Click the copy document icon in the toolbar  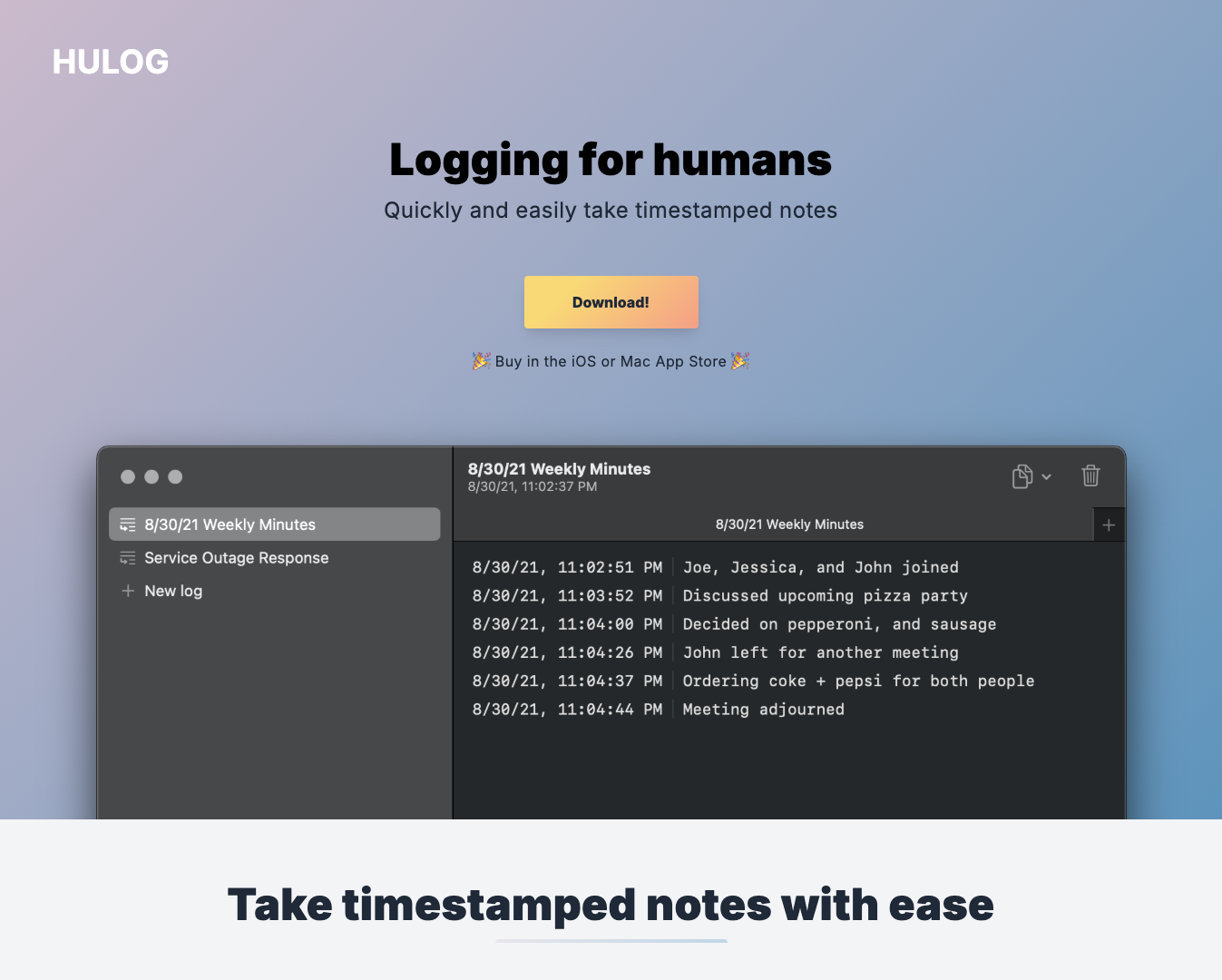click(1022, 475)
